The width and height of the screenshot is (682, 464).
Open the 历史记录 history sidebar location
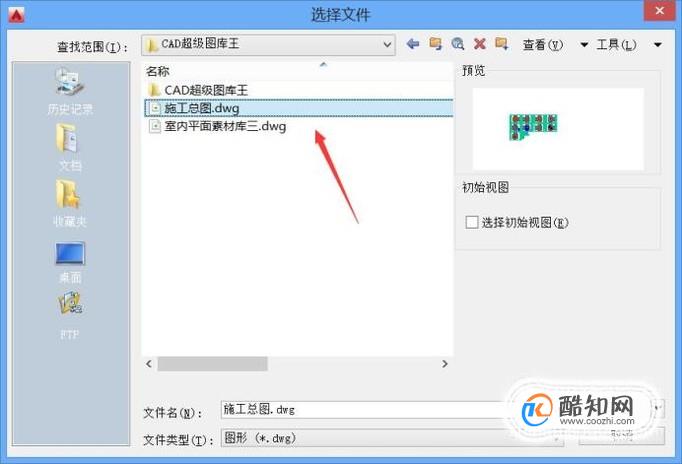point(70,91)
